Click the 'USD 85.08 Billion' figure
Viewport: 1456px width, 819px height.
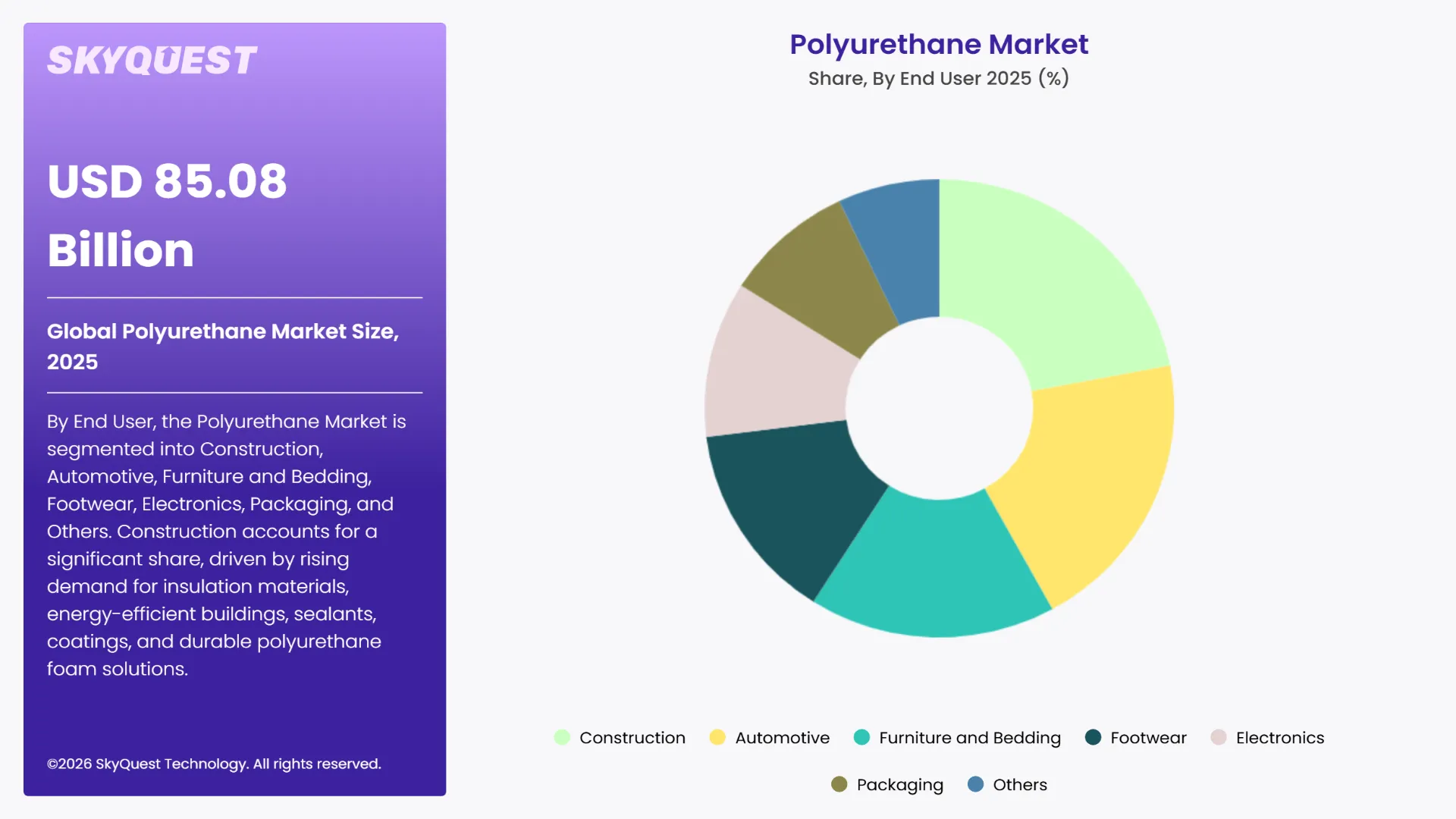(x=167, y=215)
